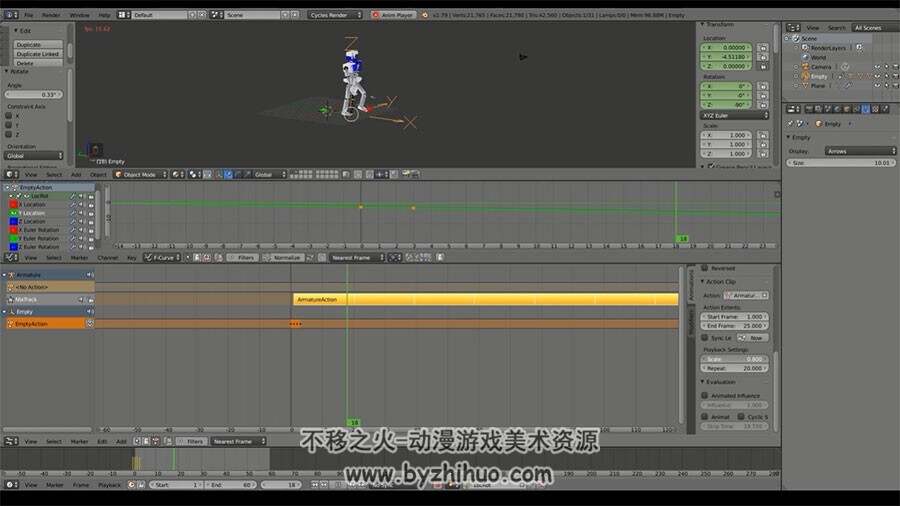
Task: Select the ArmatureAction strip in the NLA editor
Action: (486, 299)
